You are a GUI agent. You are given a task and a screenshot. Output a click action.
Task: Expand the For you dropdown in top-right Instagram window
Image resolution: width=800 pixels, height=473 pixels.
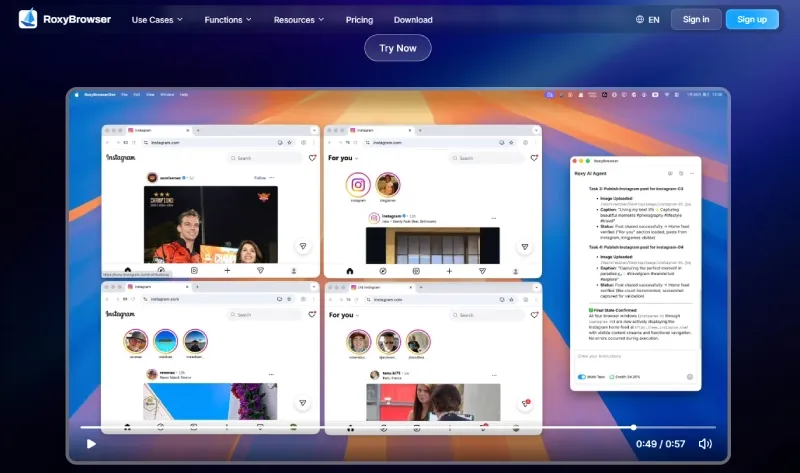343,158
